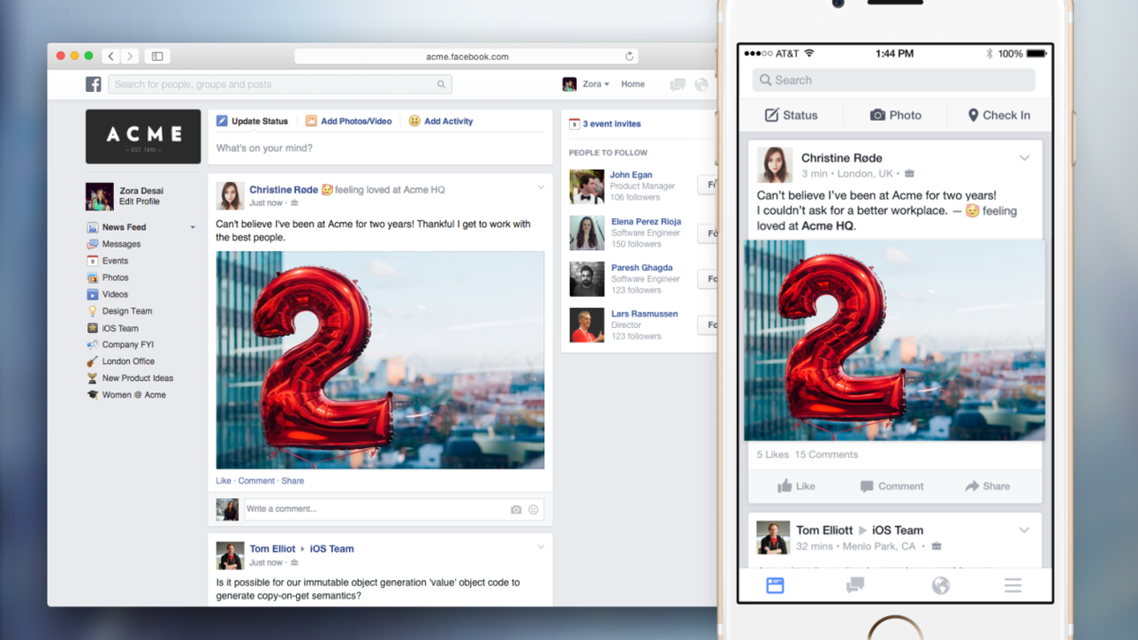The width and height of the screenshot is (1138, 640).
Task: Expand options chevron on Tom Elliot desktop post
Action: pos(541,546)
